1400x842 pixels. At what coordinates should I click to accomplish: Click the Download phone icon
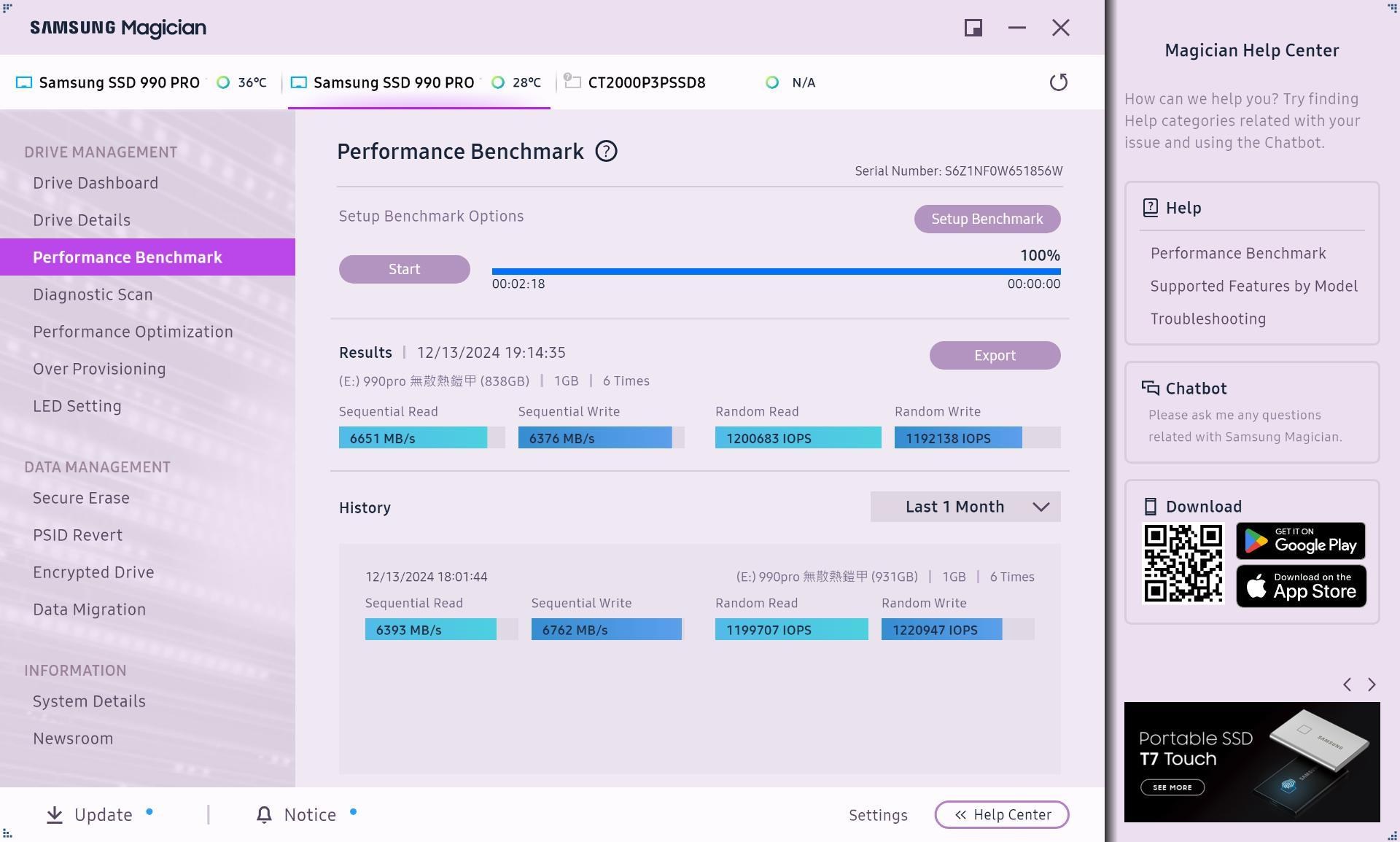point(1150,507)
